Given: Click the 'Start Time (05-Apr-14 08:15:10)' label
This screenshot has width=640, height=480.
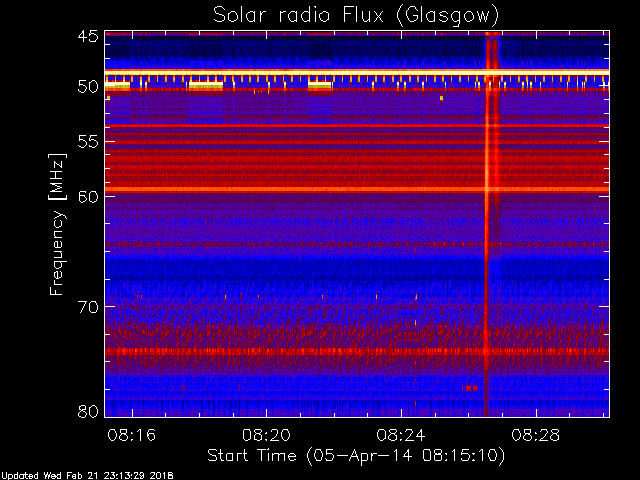Looking at the screenshot, I should point(356,456).
